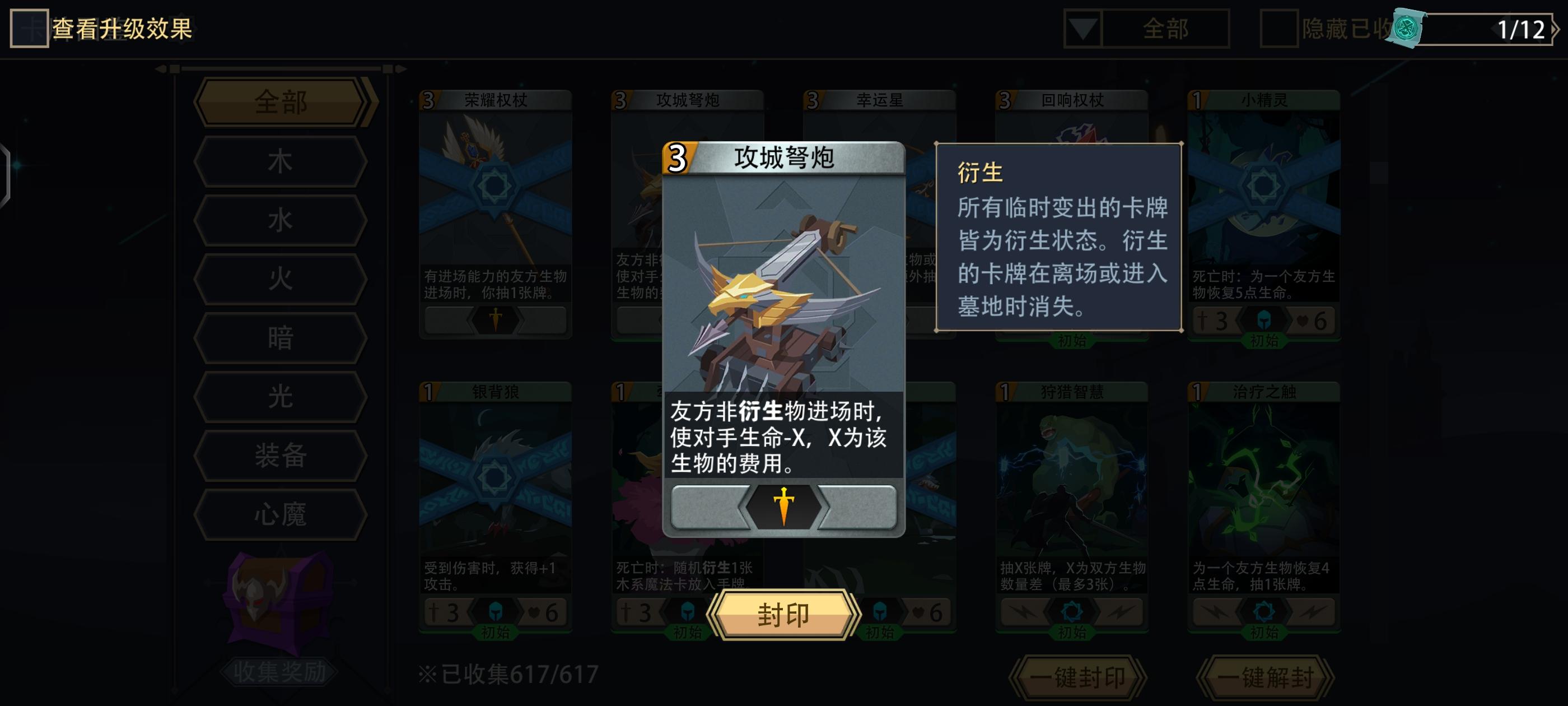The width and height of the screenshot is (1568, 706).
Task: Select the 全部 category tab
Action: 281,102
